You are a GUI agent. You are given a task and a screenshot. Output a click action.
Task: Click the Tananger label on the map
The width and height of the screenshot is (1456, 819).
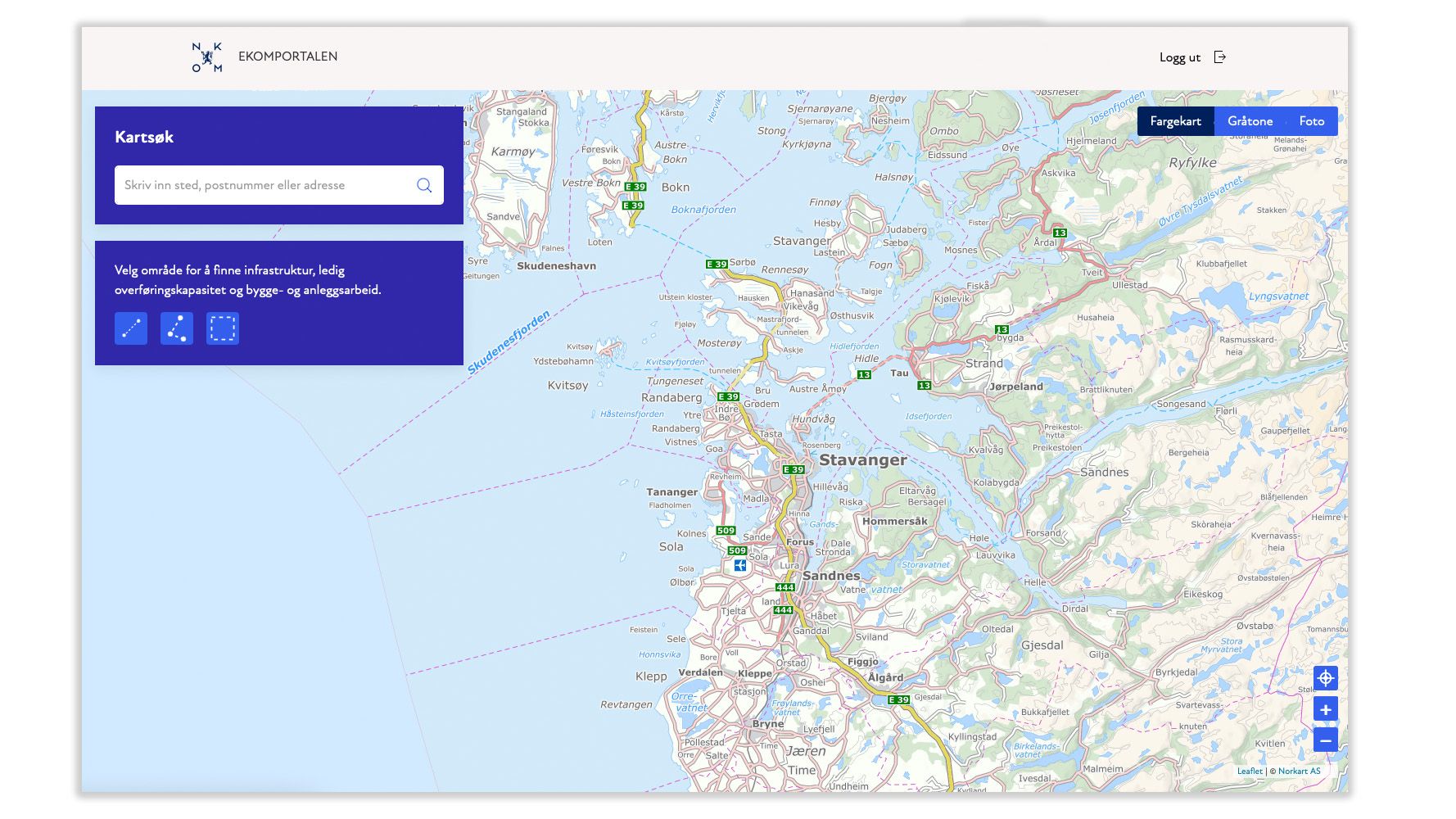click(672, 492)
